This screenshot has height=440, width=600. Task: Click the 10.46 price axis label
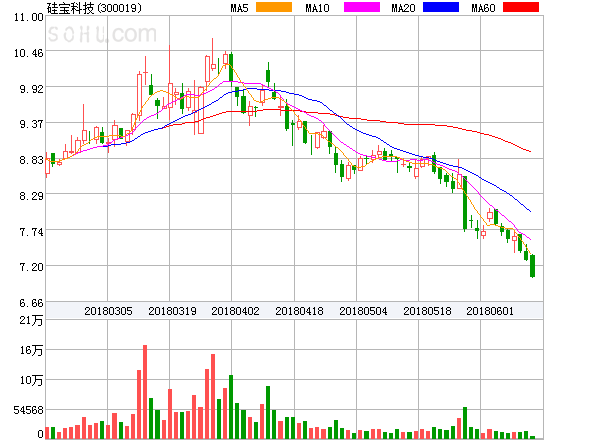[x=29, y=53]
